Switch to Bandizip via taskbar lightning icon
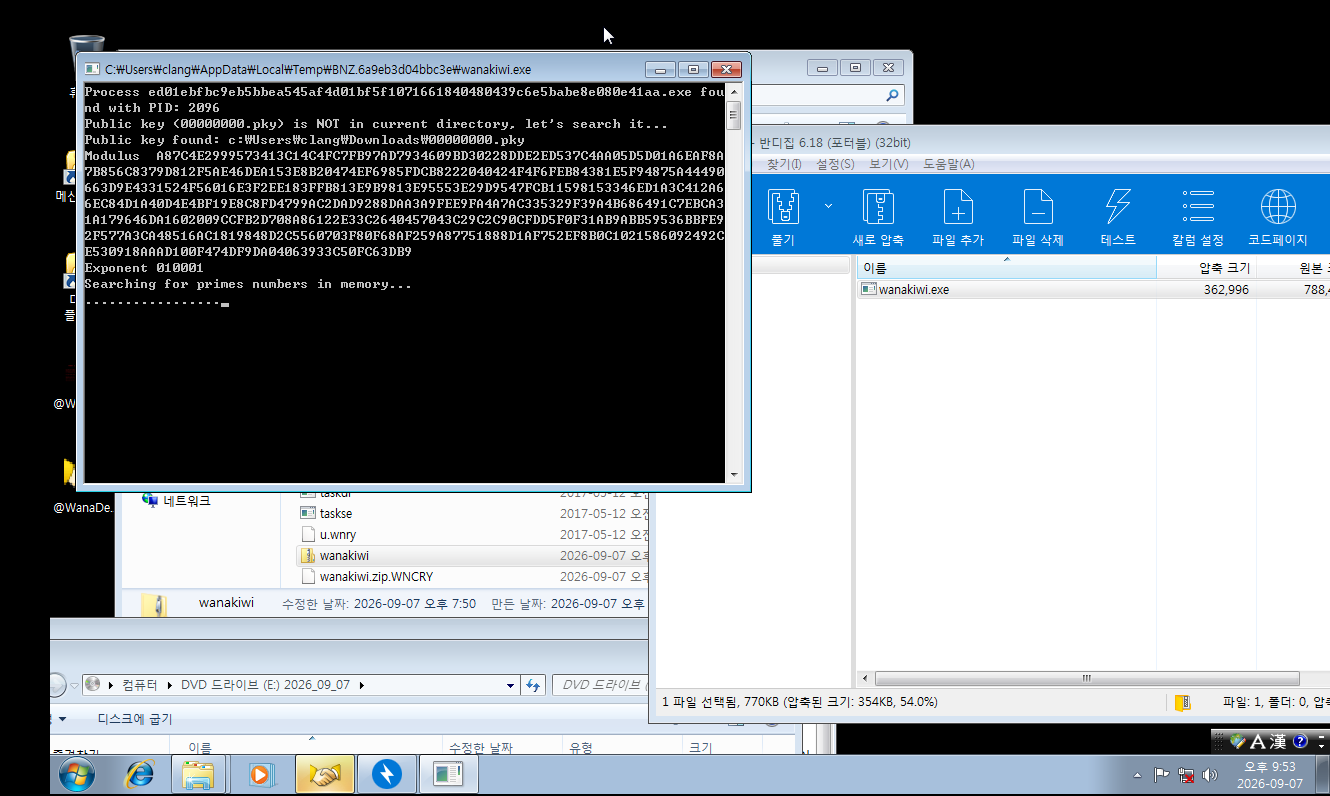The image size is (1330, 796). tap(387, 774)
